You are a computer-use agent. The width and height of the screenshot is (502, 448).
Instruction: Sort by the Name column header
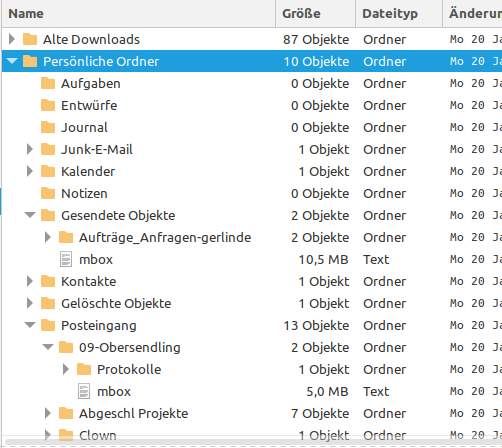[139, 14]
